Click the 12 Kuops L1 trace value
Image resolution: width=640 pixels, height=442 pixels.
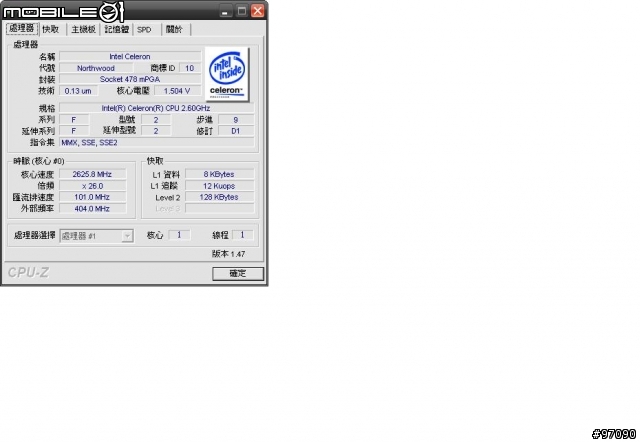[219, 186]
